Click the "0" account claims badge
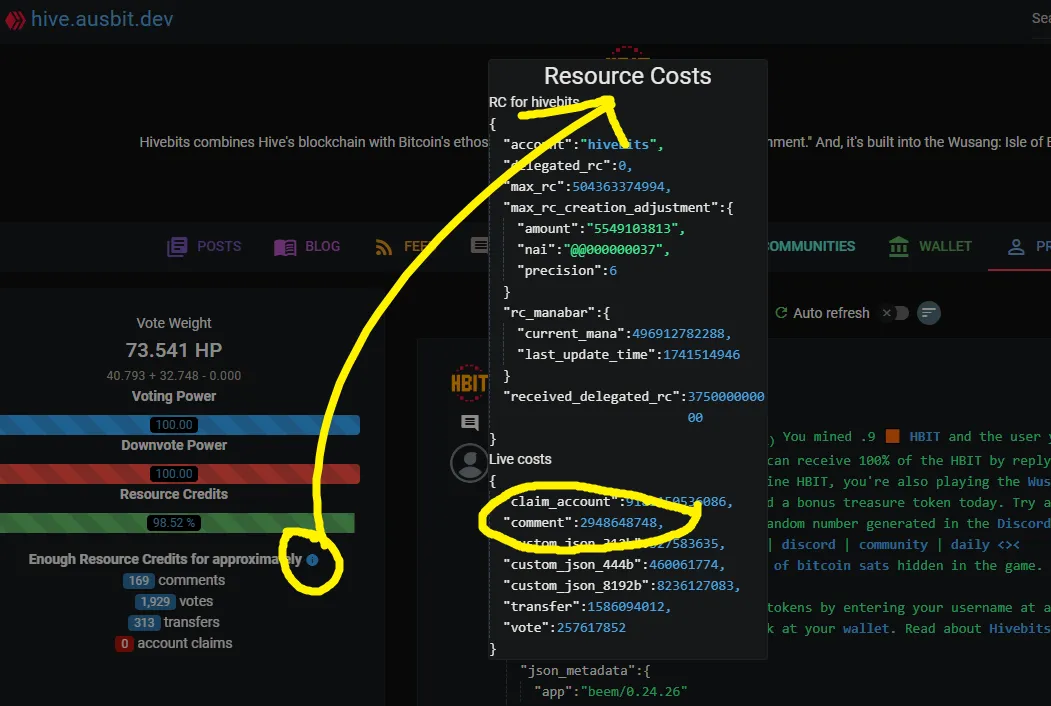The image size is (1051, 706). 124,644
